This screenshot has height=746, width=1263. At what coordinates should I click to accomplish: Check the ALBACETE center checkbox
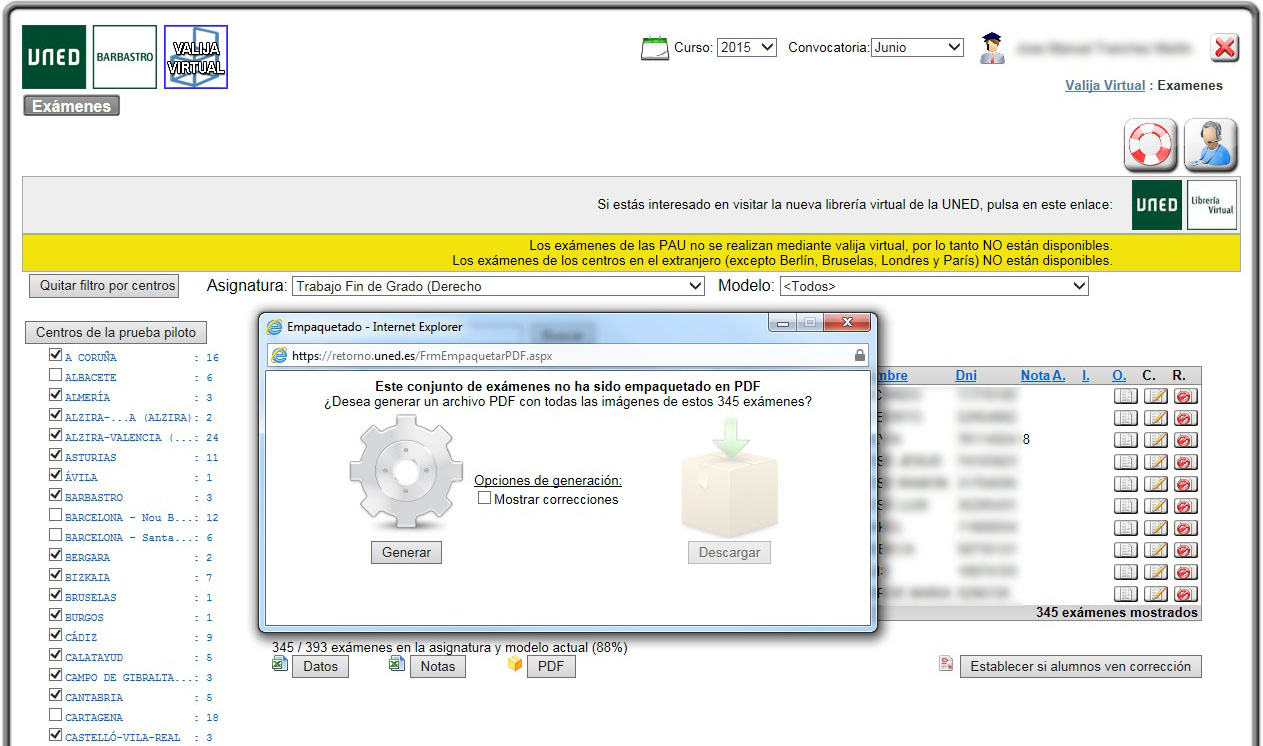(56, 375)
